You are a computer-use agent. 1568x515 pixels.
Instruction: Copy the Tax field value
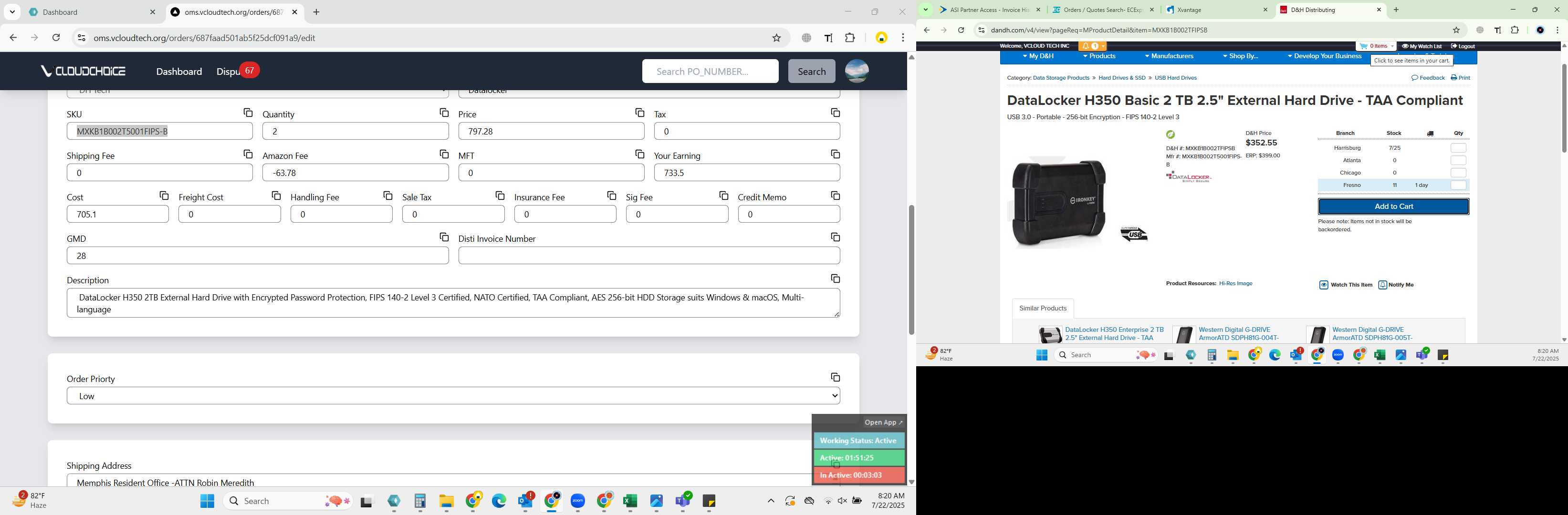835,113
